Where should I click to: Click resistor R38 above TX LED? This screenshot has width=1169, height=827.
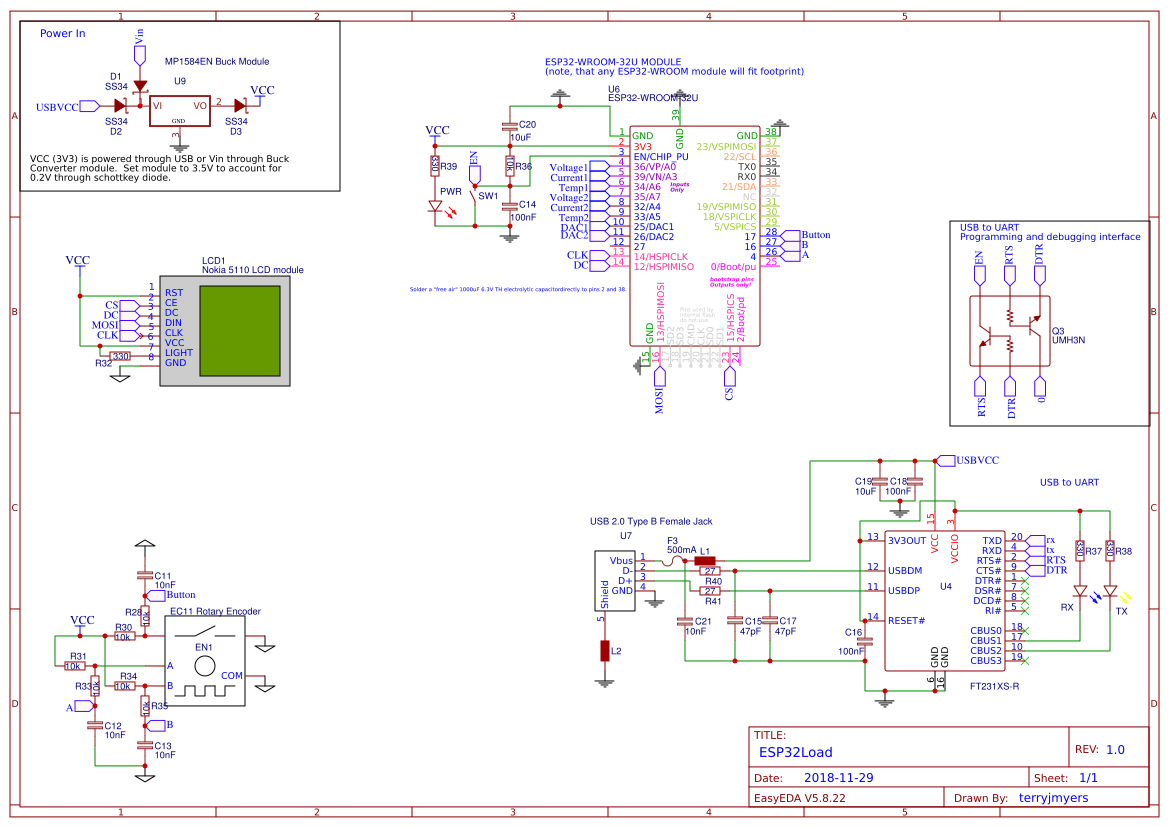[x=1109, y=550]
